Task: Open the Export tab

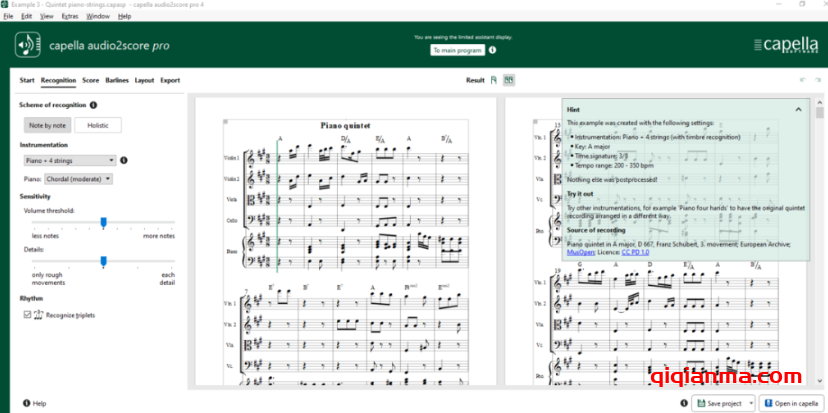Action: click(170, 80)
